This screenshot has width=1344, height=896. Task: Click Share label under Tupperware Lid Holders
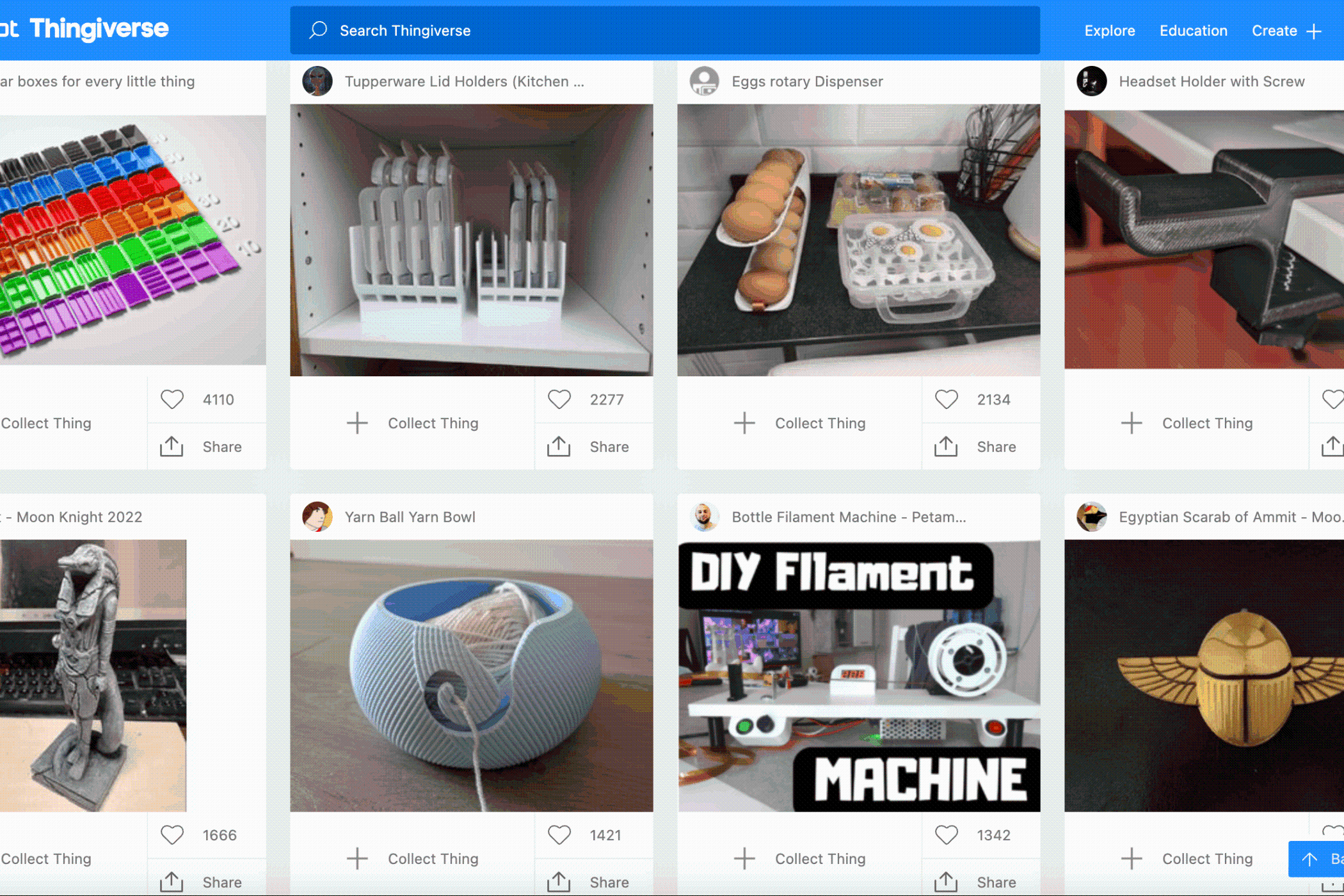[x=609, y=447]
